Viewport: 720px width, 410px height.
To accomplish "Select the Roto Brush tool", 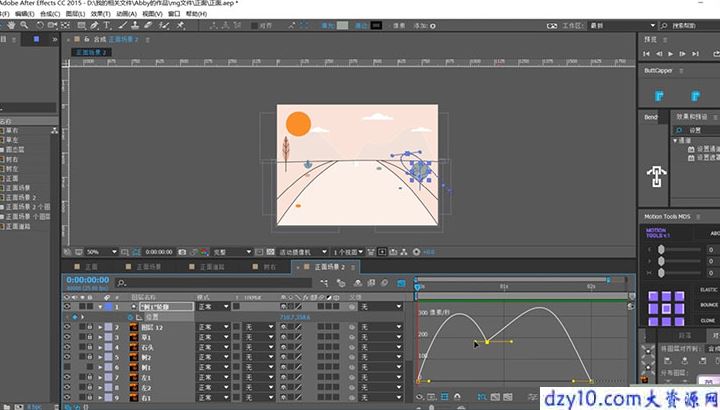I will (x=164, y=25).
